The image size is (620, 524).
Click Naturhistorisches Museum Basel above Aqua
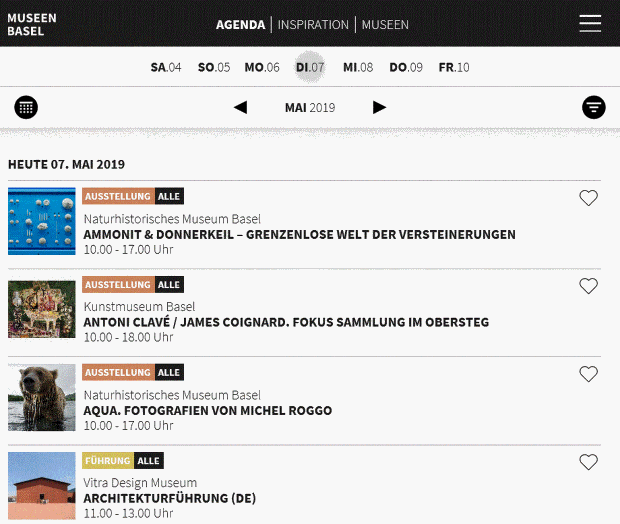(172, 395)
